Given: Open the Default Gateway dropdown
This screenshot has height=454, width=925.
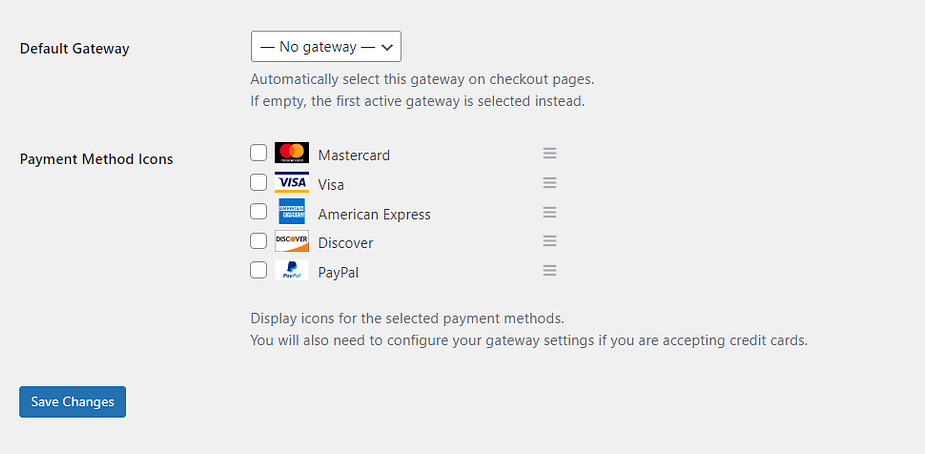Looking at the screenshot, I should [x=326, y=47].
